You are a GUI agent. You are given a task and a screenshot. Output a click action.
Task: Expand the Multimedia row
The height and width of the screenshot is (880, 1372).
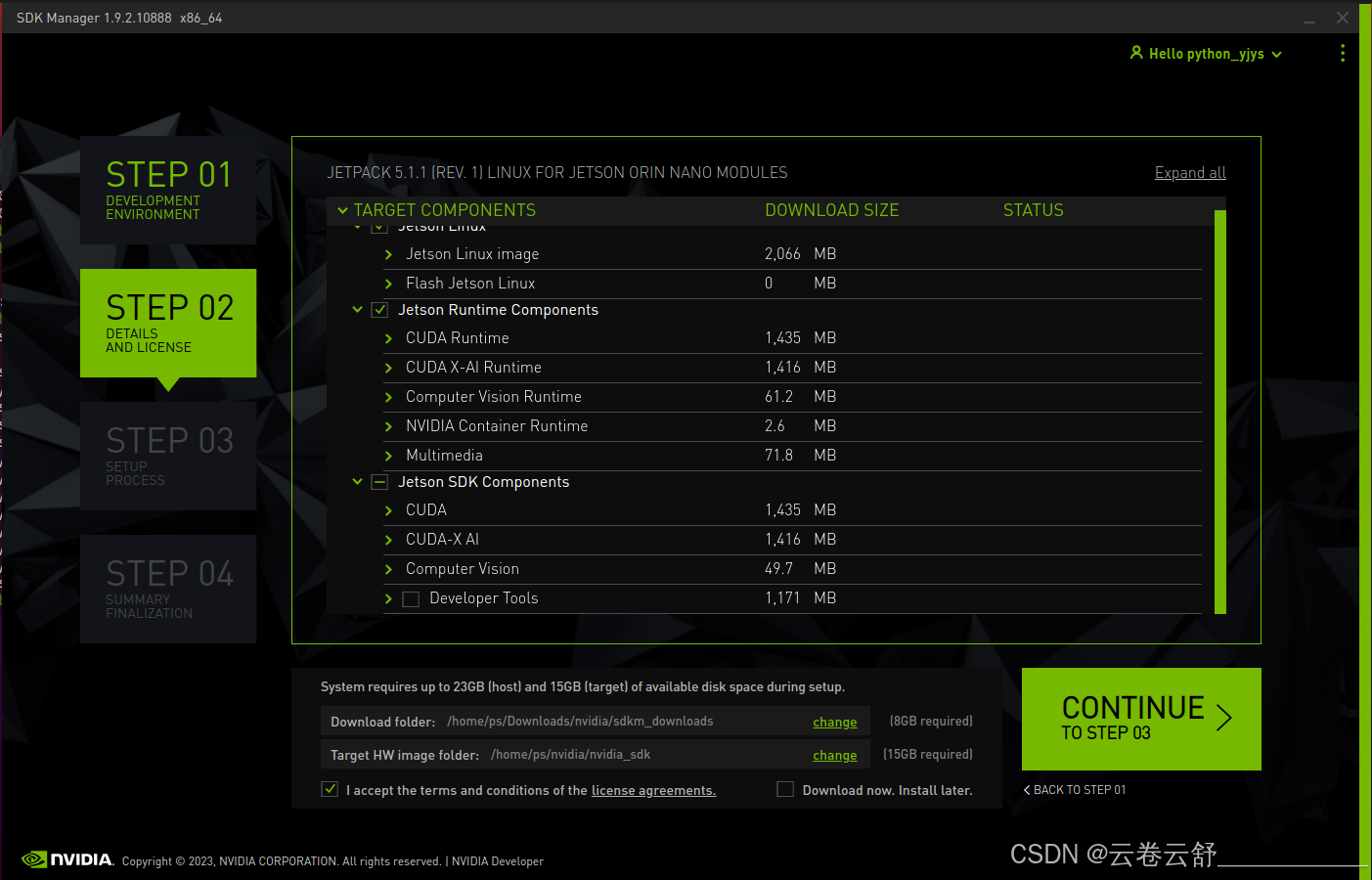coord(388,456)
